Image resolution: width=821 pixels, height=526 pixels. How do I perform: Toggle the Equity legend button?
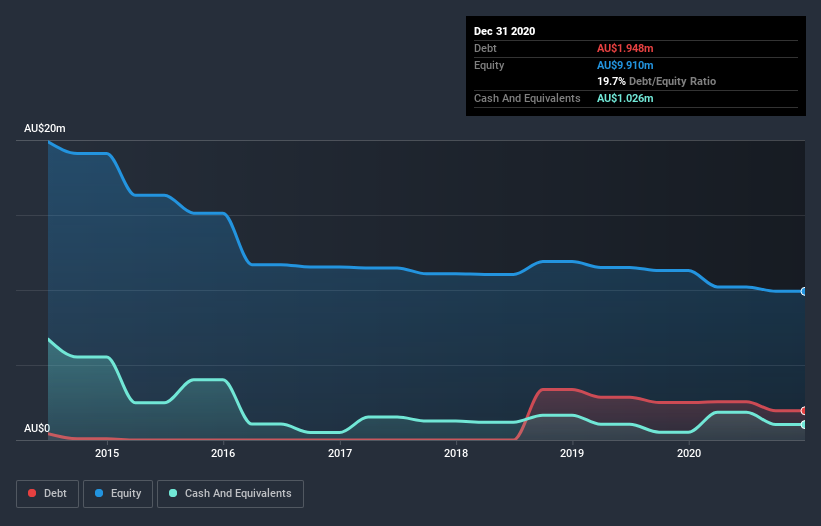pyautogui.click(x=118, y=494)
